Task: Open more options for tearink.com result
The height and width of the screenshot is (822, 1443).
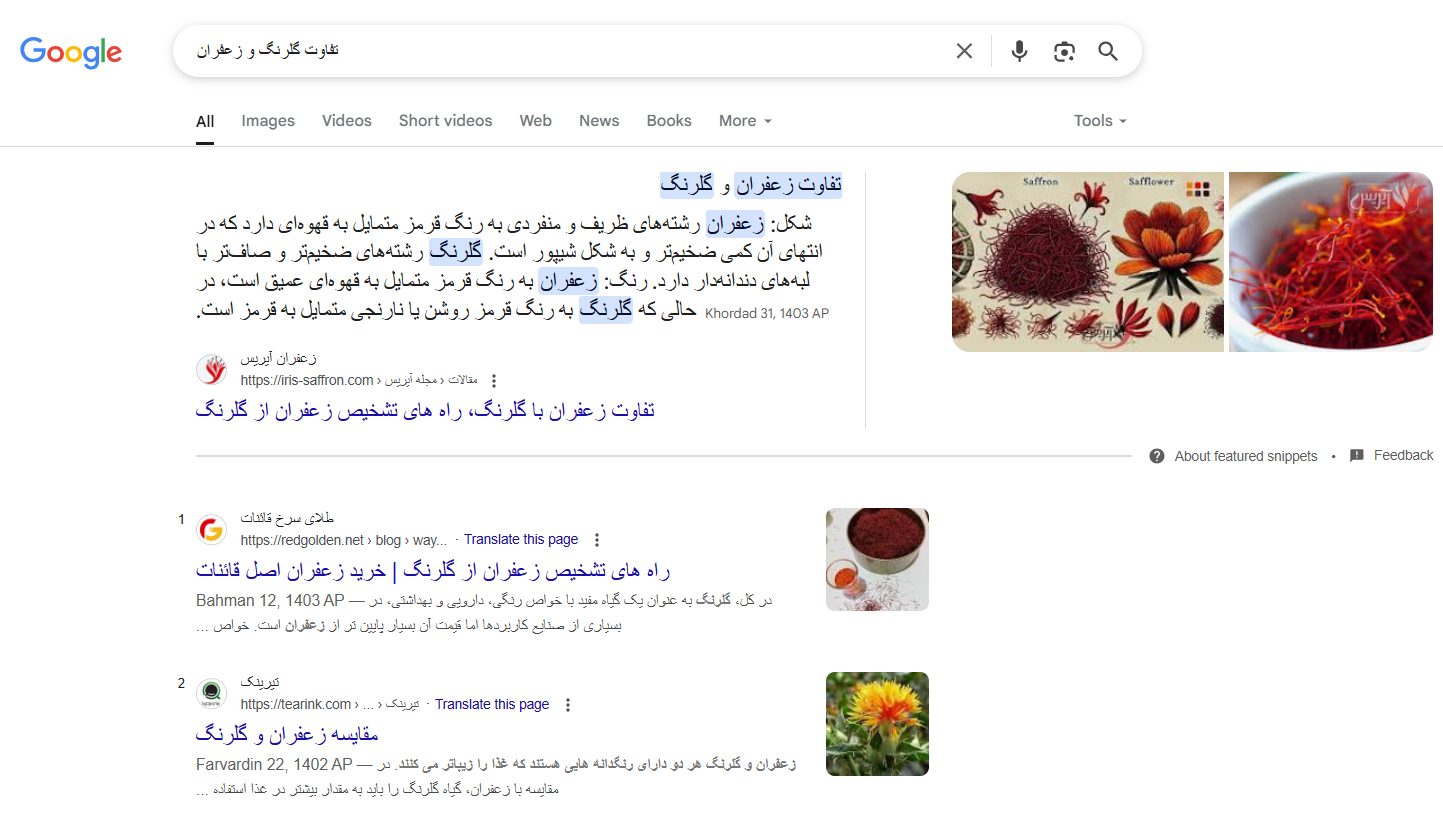Action: coord(568,705)
